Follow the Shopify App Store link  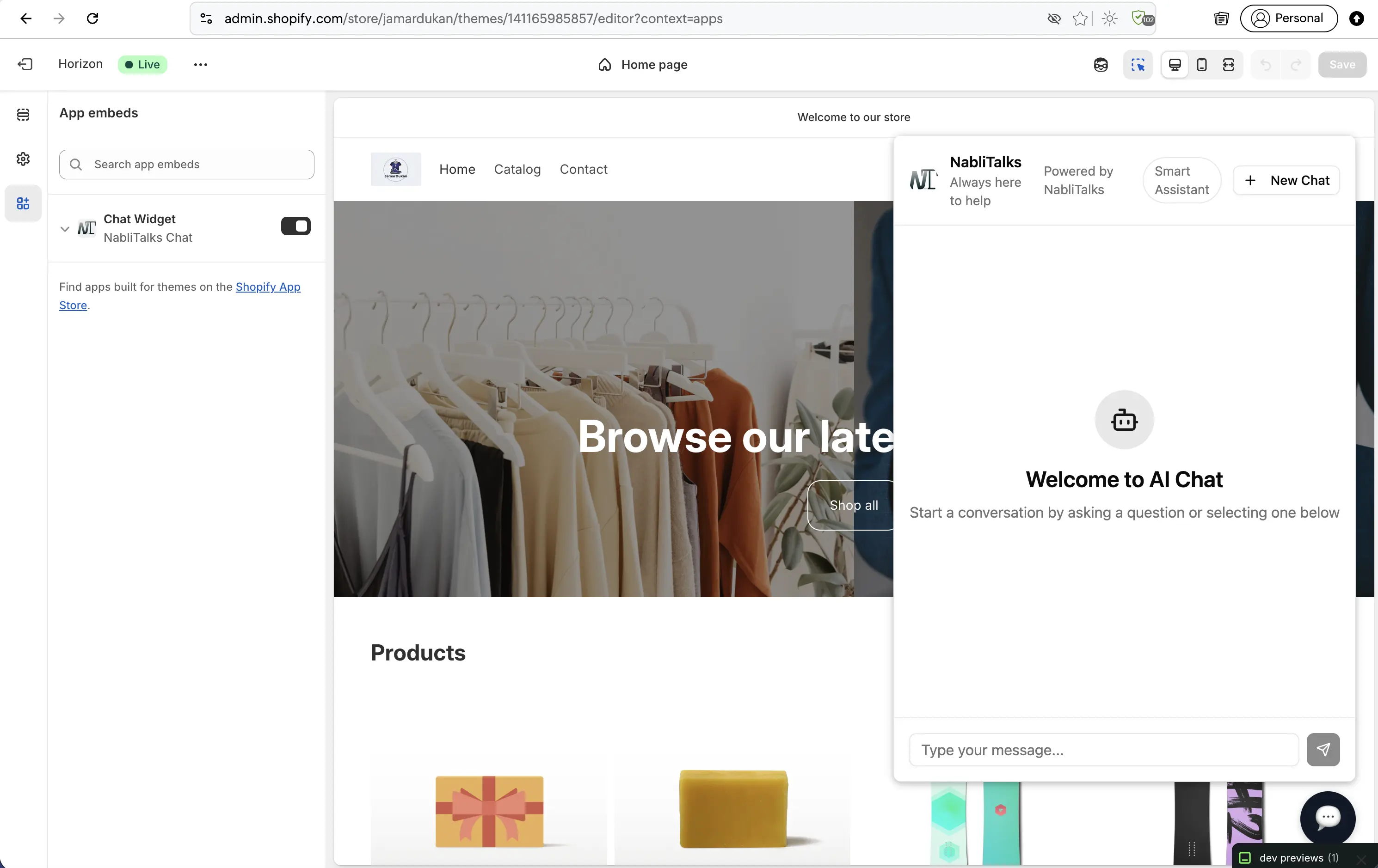click(268, 287)
